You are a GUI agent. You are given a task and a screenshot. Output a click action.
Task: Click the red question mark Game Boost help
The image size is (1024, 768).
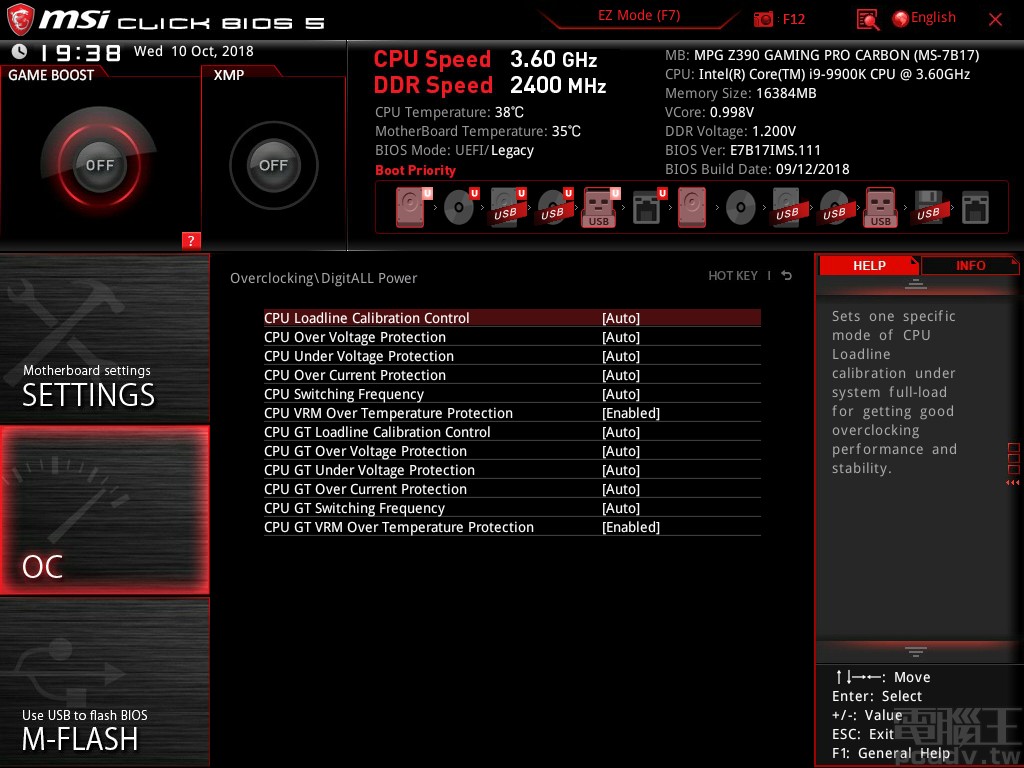coord(191,240)
